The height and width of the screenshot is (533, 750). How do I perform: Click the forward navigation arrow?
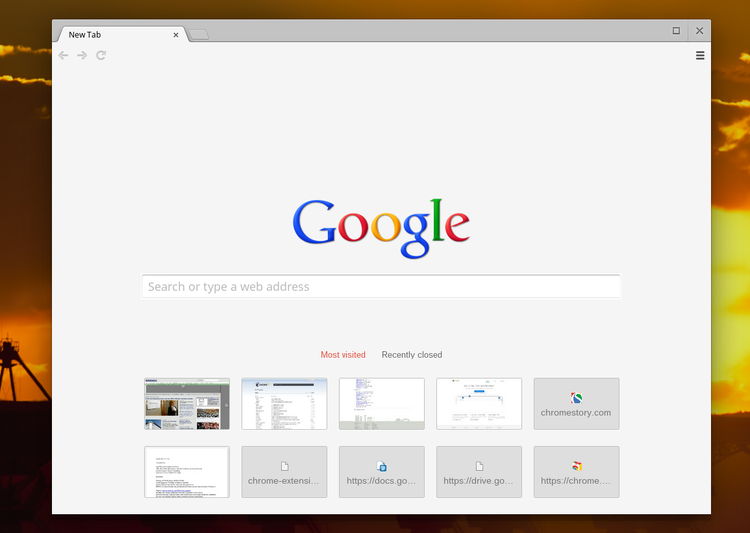82,55
